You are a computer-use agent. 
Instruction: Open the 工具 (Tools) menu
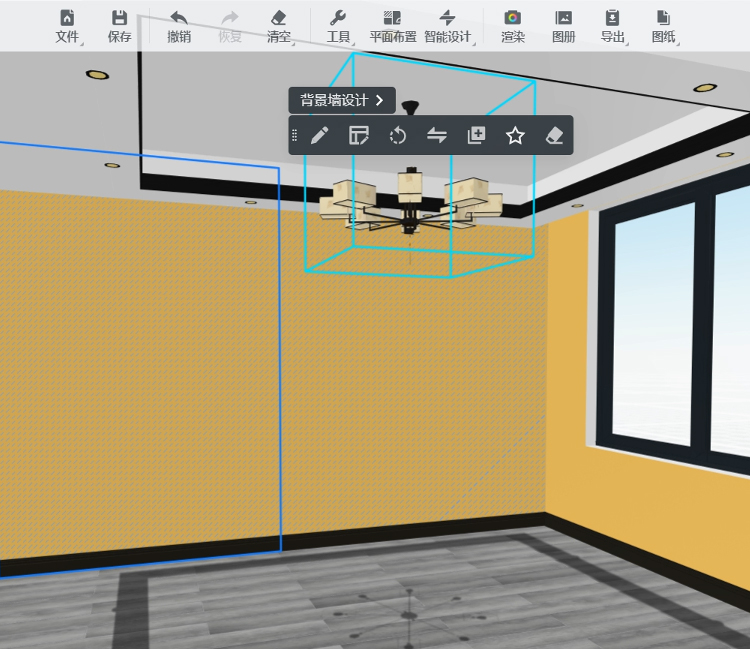pyautogui.click(x=338, y=27)
